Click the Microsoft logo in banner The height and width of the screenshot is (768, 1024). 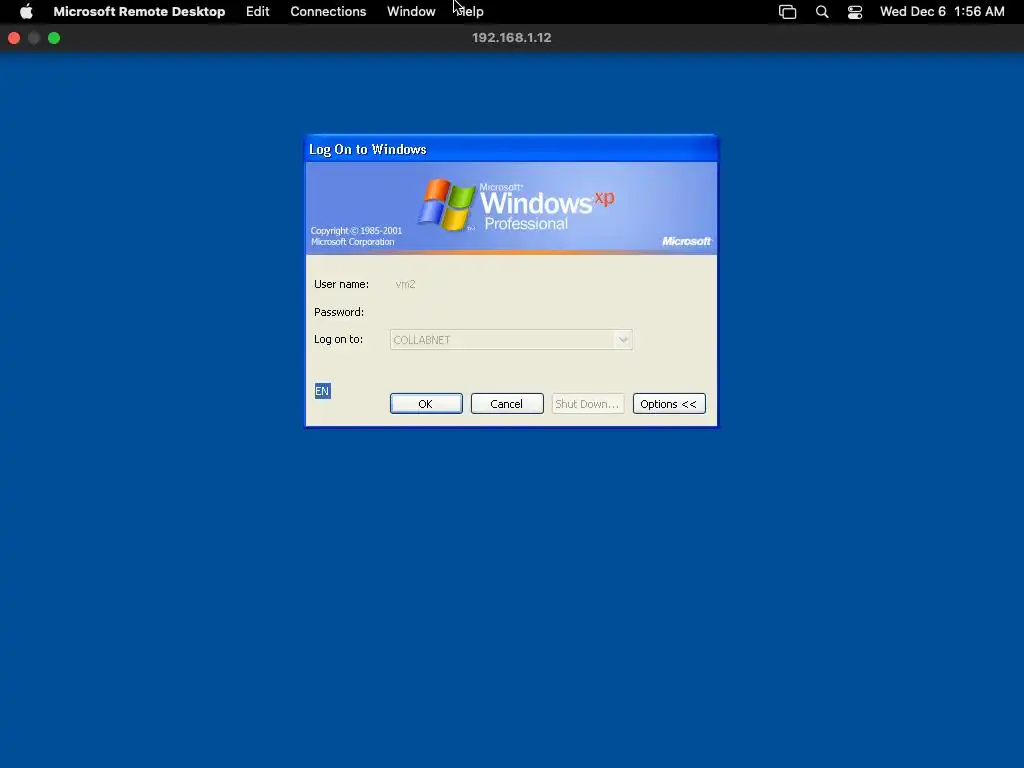pos(686,241)
